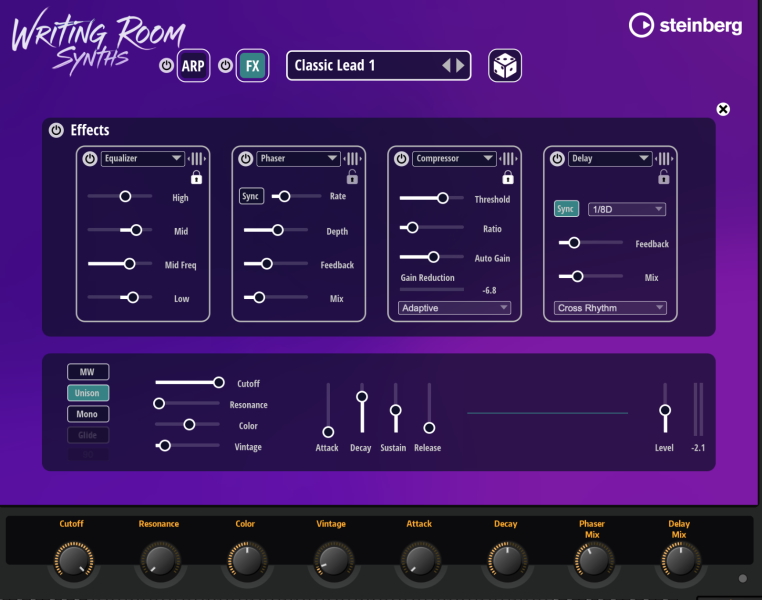Close the Effects panel with X
This screenshot has height=600, width=762.
click(723, 109)
